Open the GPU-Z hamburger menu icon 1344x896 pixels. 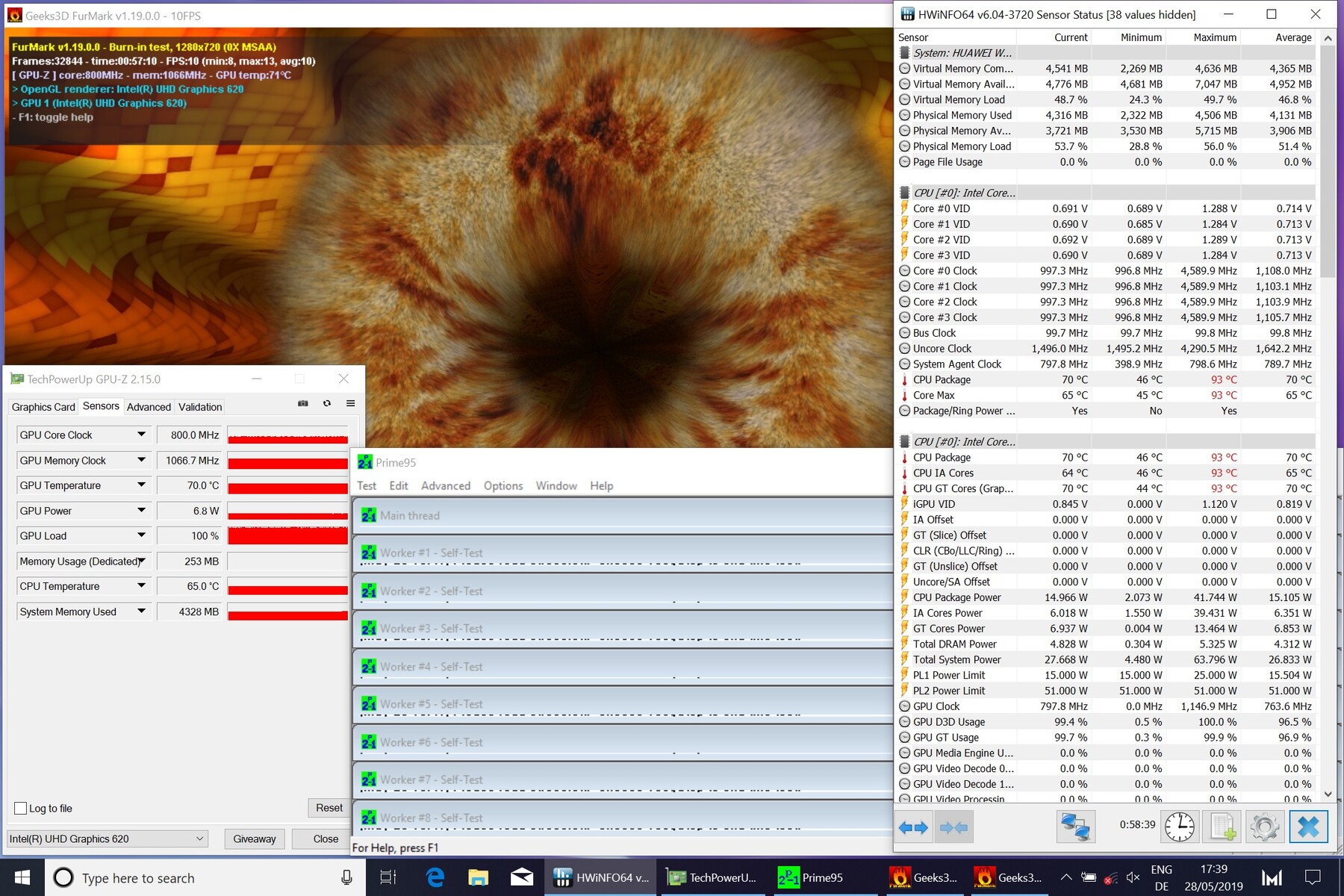coord(350,403)
